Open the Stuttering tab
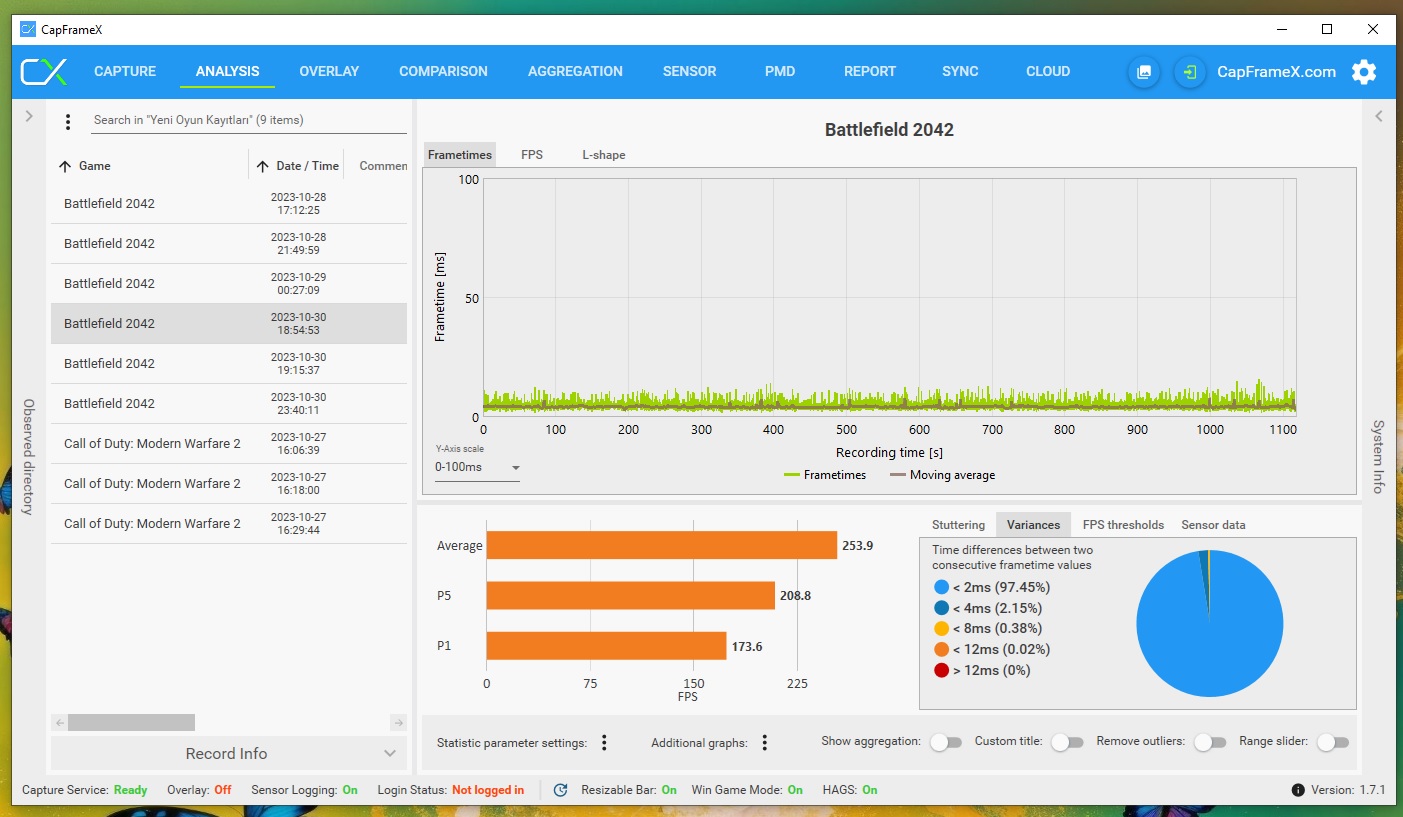This screenshot has height=817, width=1403. point(958,525)
